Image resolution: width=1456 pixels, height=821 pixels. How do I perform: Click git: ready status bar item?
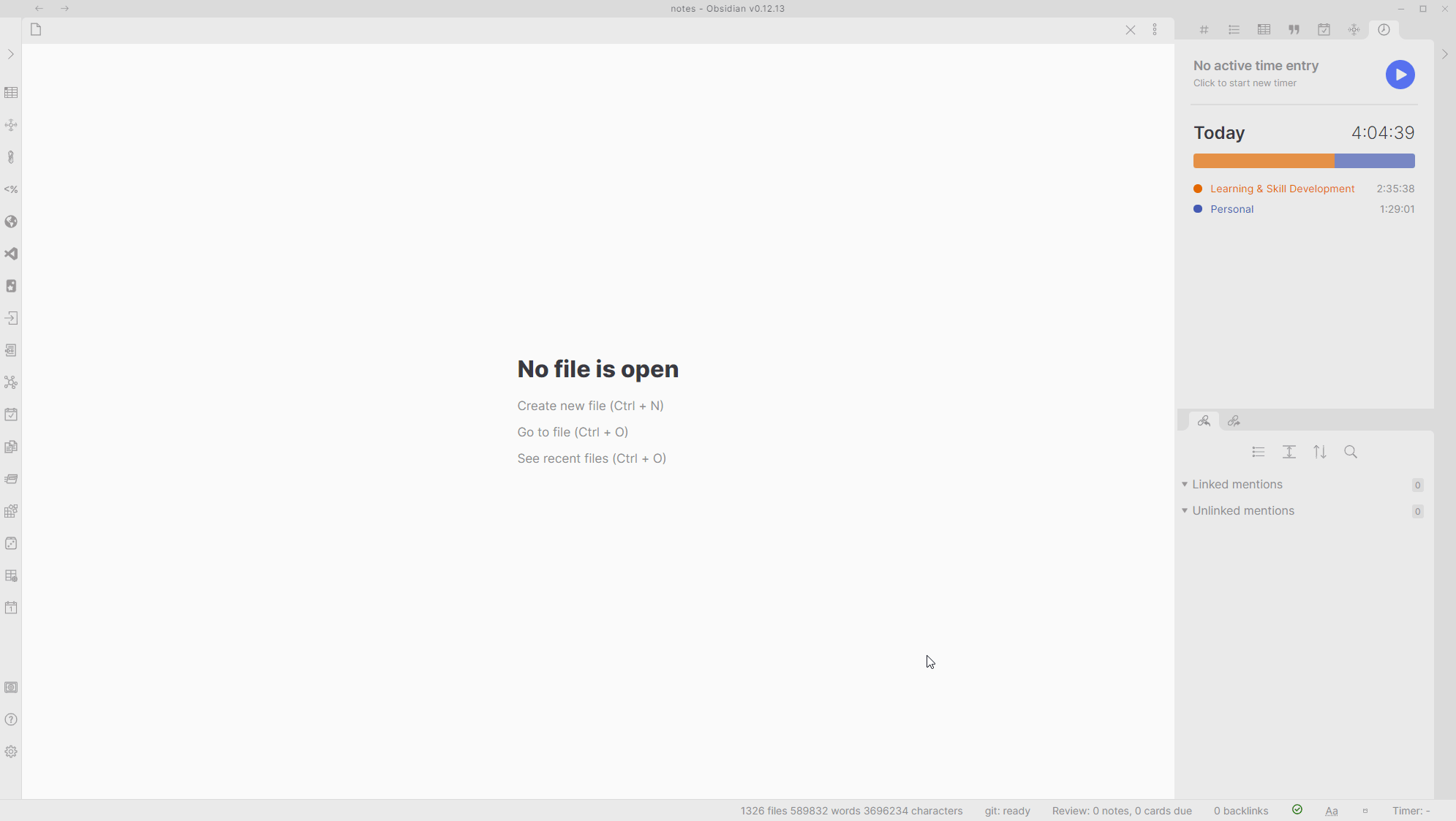coord(1007,811)
